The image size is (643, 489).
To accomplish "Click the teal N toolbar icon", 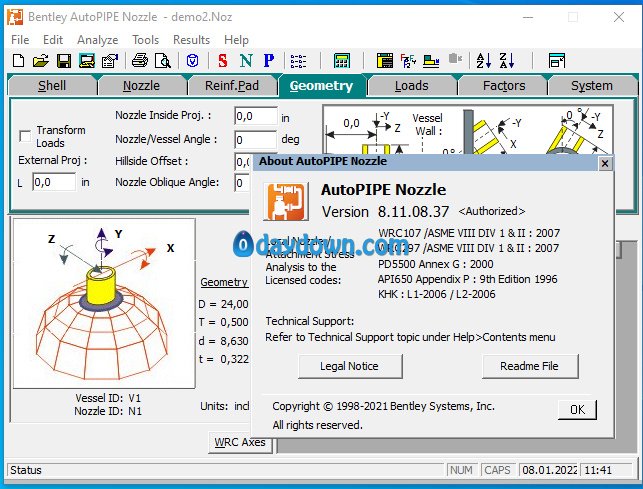I will click(246, 61).
